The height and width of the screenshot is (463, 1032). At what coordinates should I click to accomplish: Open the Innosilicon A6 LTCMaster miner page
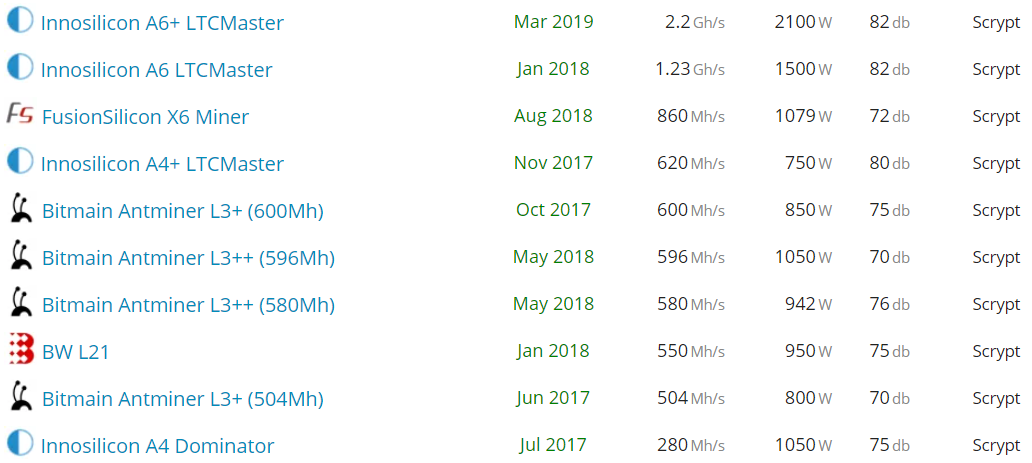point(157,70)
